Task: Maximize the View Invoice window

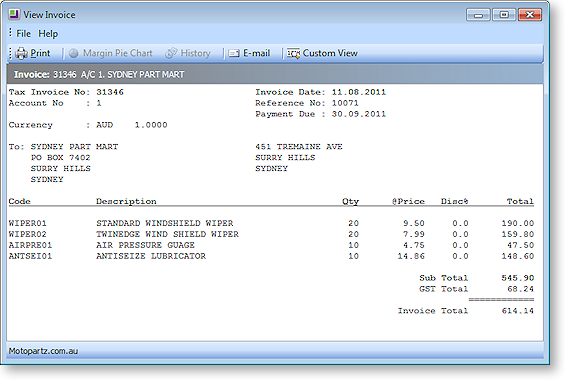Action: [504, 14]
